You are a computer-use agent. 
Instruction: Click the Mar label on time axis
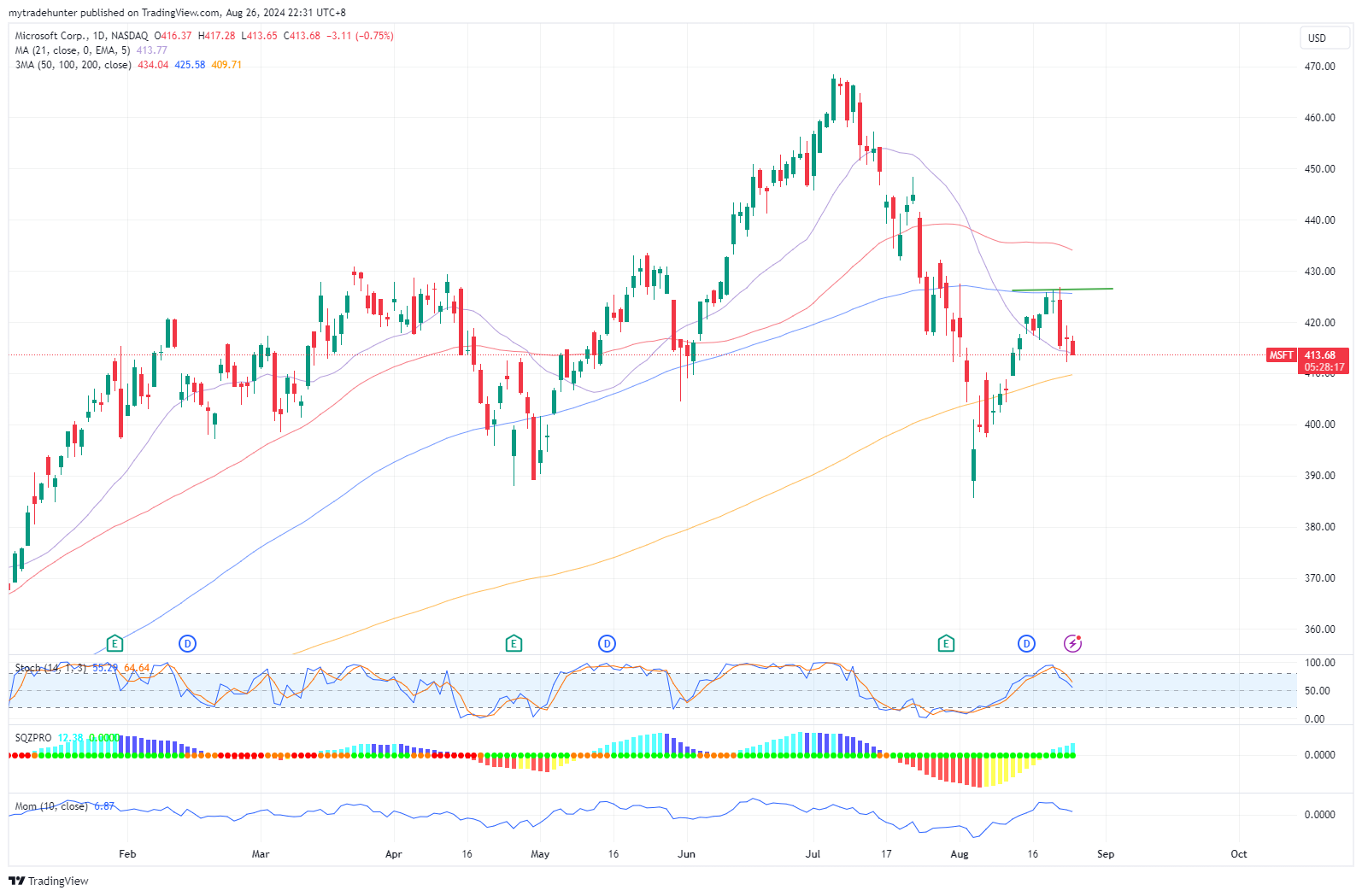coord(261,854)
